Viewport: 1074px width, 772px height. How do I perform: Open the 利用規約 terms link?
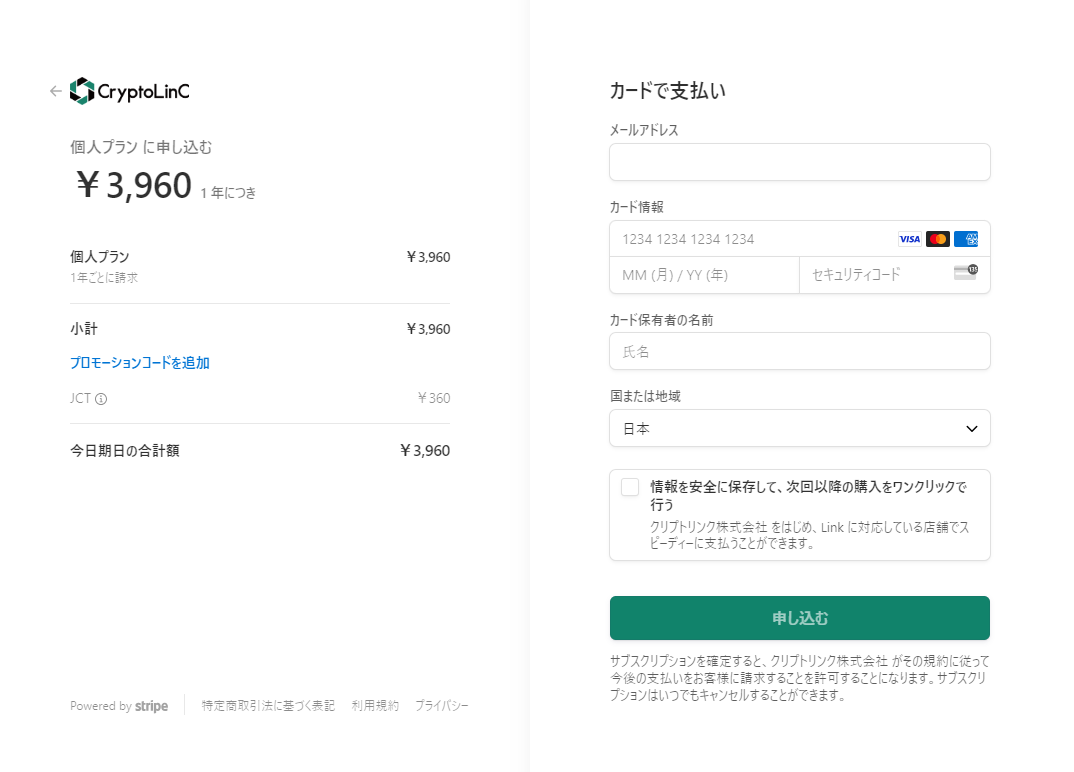[375, 706]
